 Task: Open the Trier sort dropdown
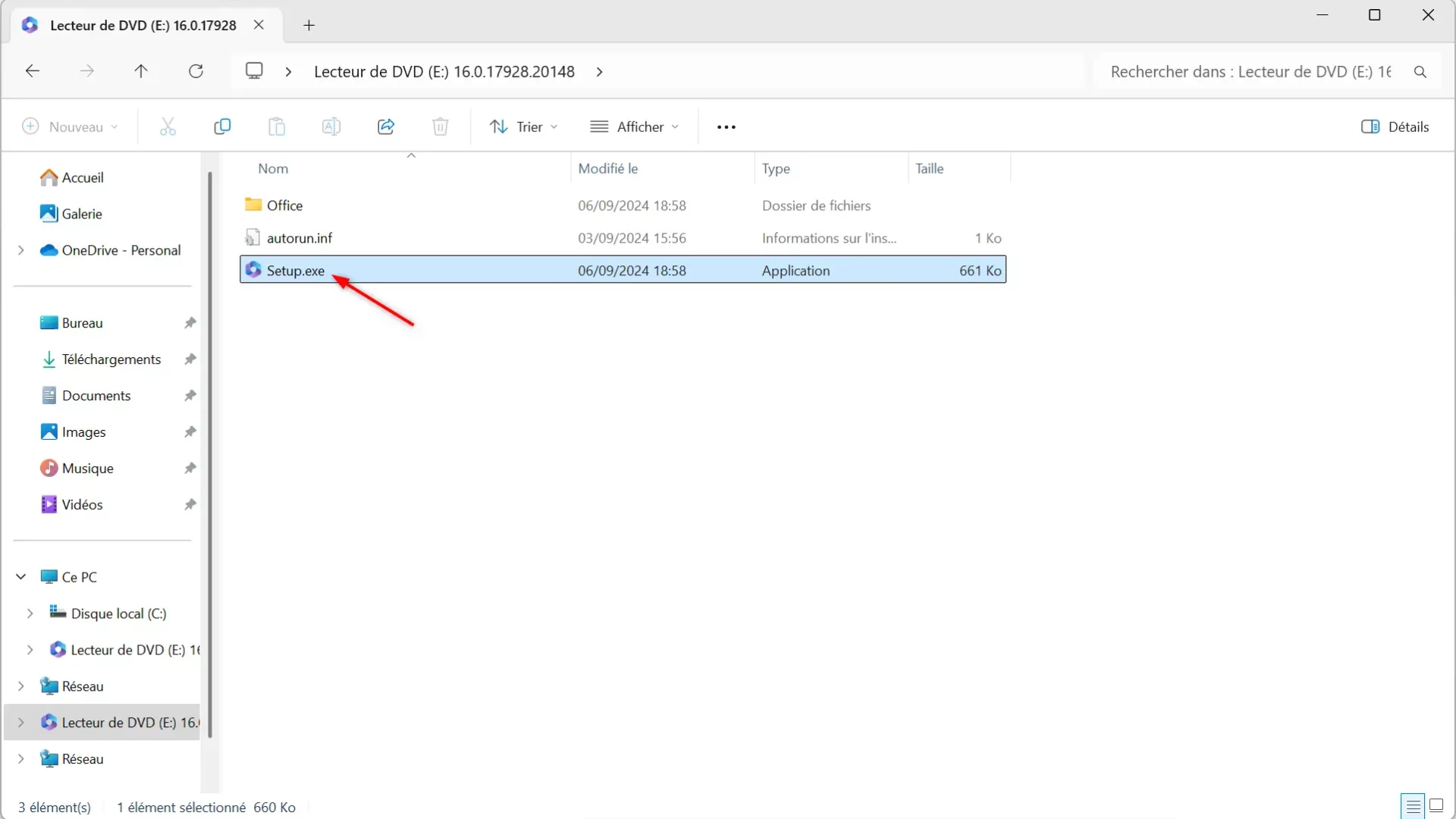524,127
